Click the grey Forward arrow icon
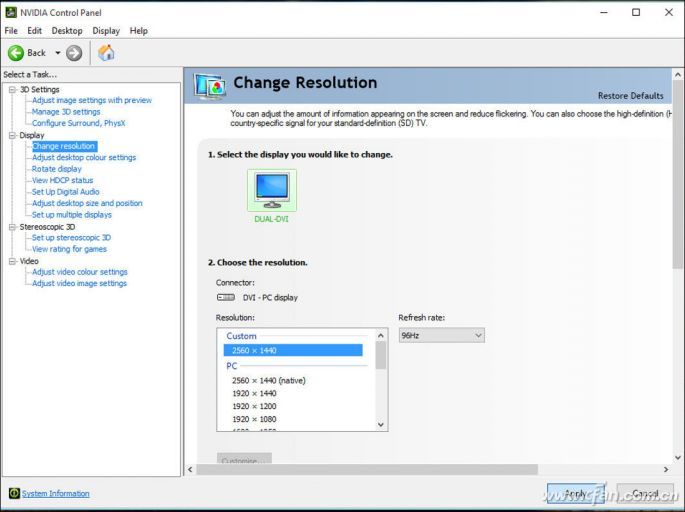The width and height of the screenshot is (685, 512). (x=74, y=53)
